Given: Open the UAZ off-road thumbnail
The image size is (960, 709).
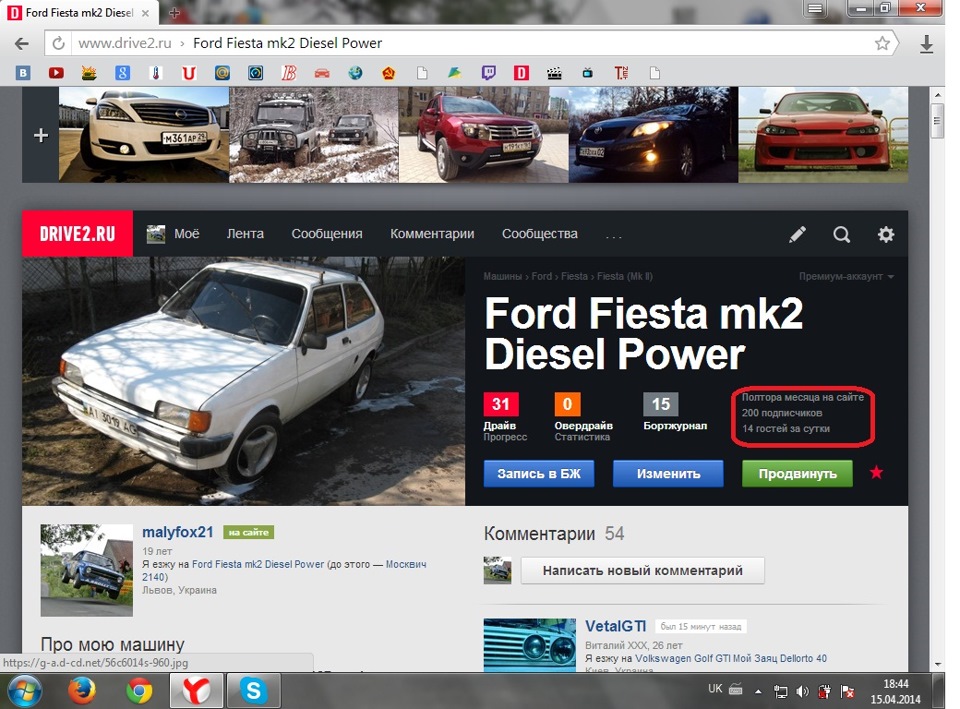Looking at the screenshot, I should click(x=313, y=135).
